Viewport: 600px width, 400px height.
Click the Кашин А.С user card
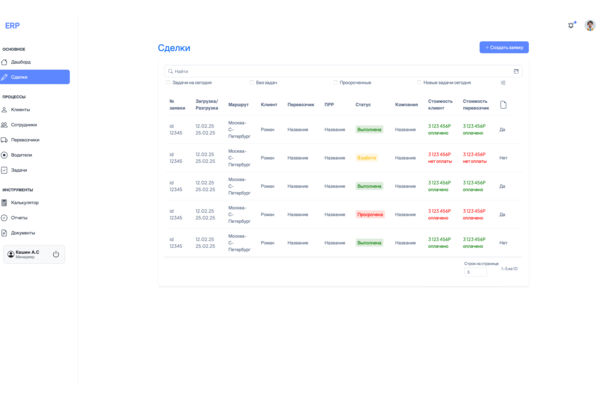click(x=34, y=254)
